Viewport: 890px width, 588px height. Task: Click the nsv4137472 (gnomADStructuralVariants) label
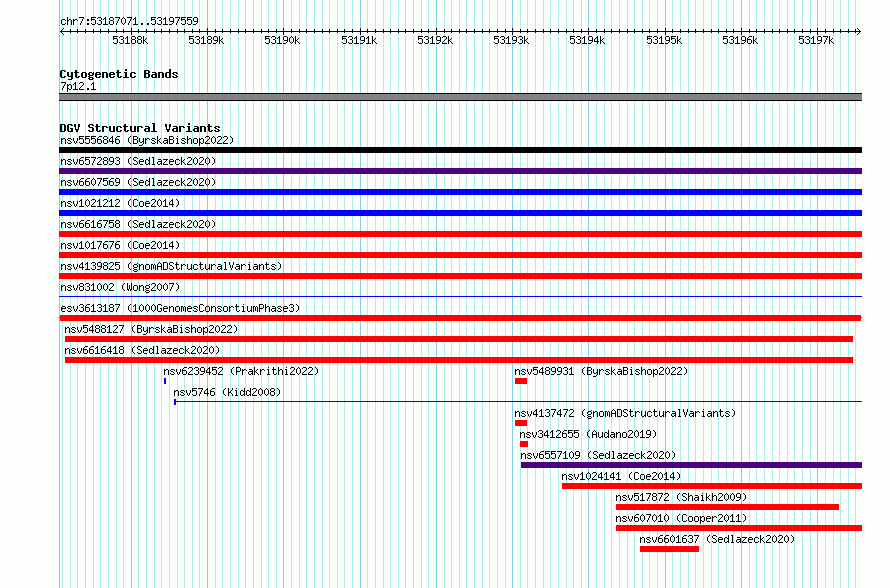[x=625, y=413]
